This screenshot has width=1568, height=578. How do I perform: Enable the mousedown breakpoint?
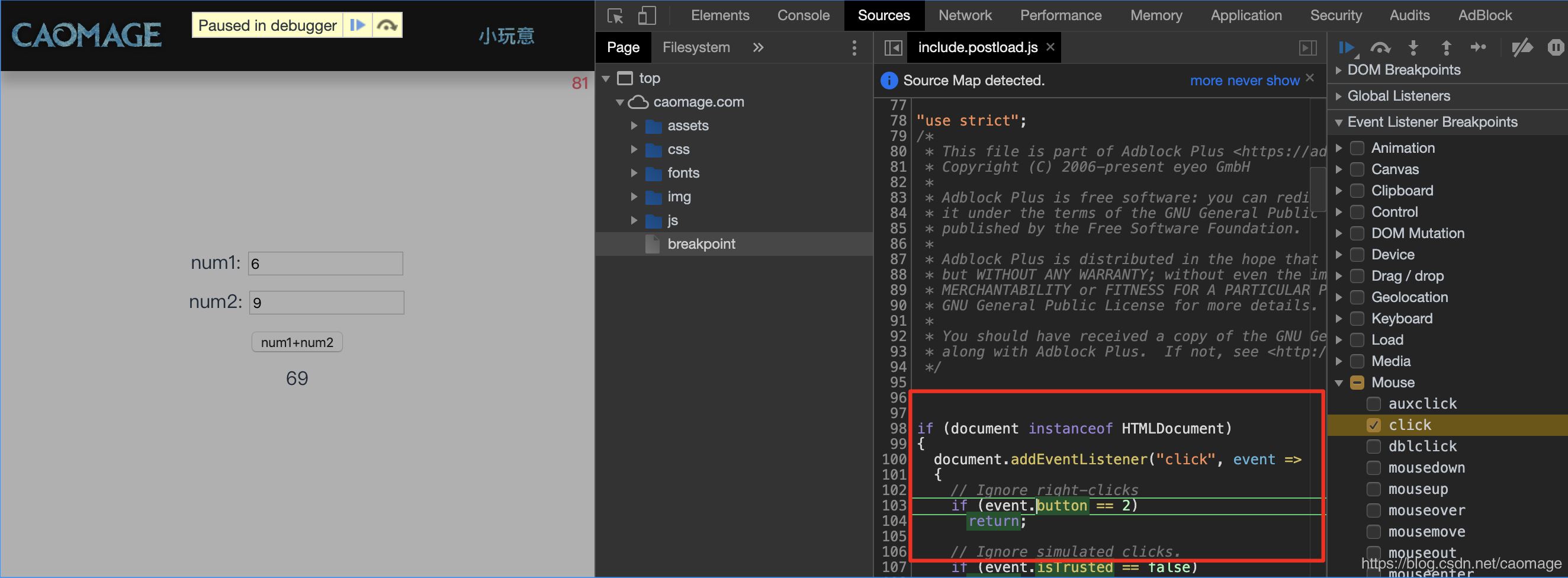pyautogui.click(x=1374, y=467)
